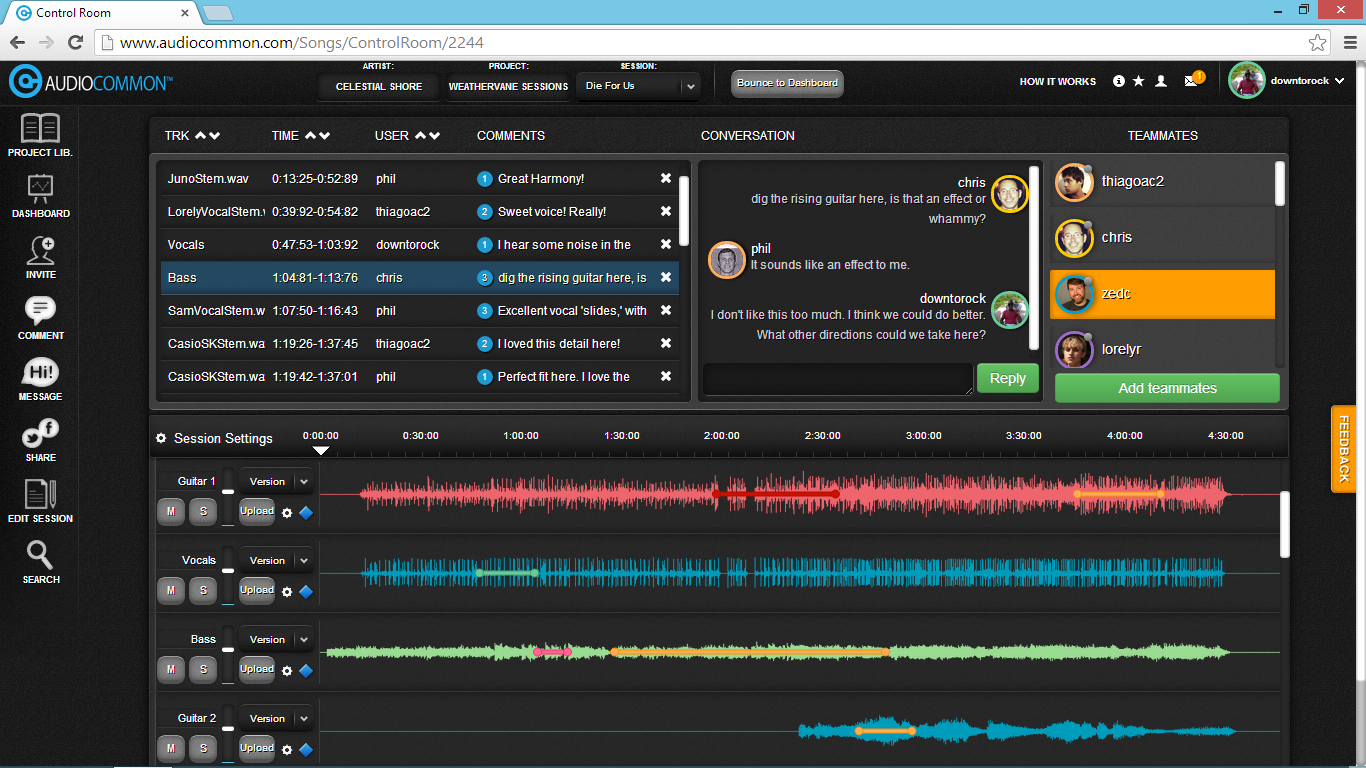Screen dimensions: 1366x768
Task: Click the green Add teammates button
Action: click(1167, 388)
